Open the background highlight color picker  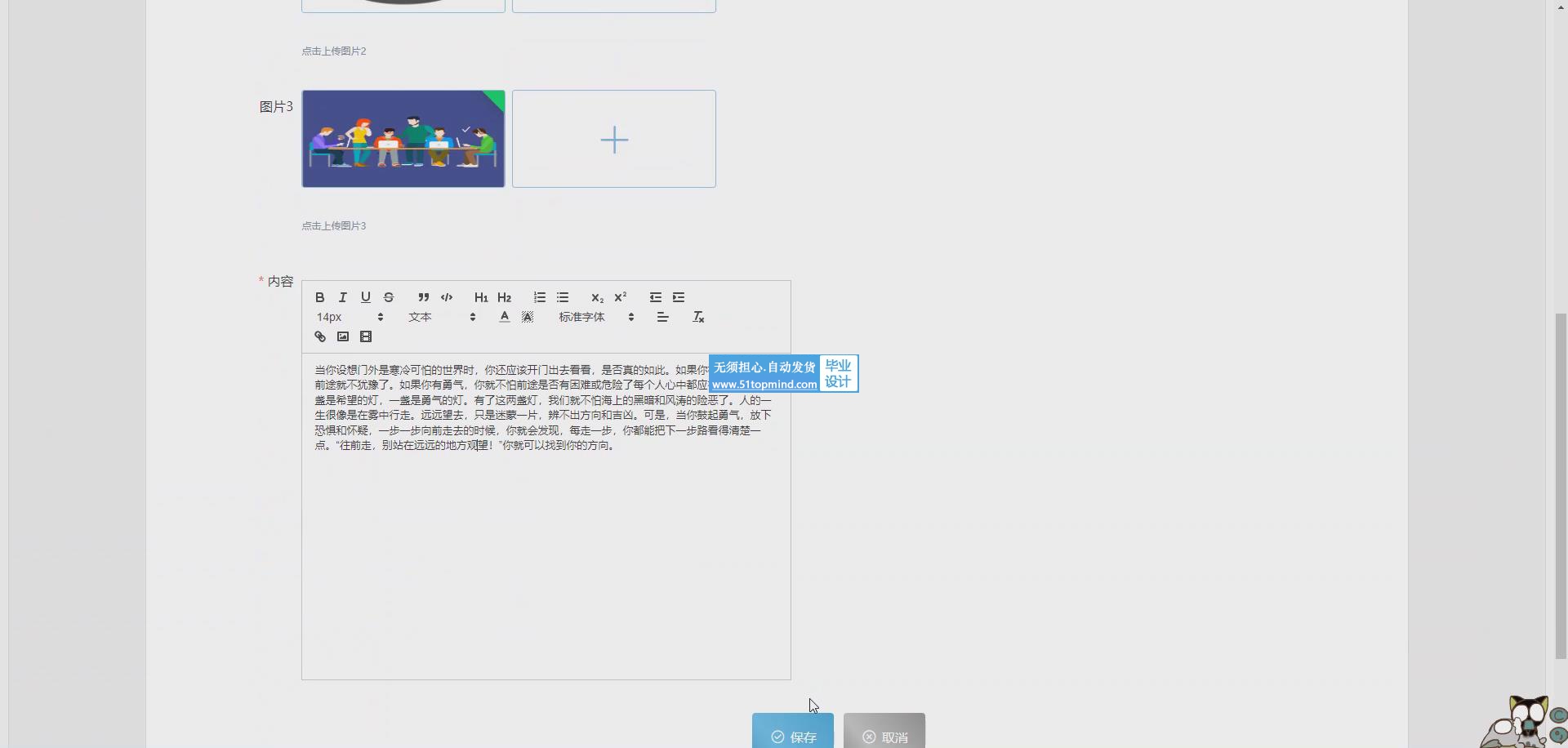point(528,317)
